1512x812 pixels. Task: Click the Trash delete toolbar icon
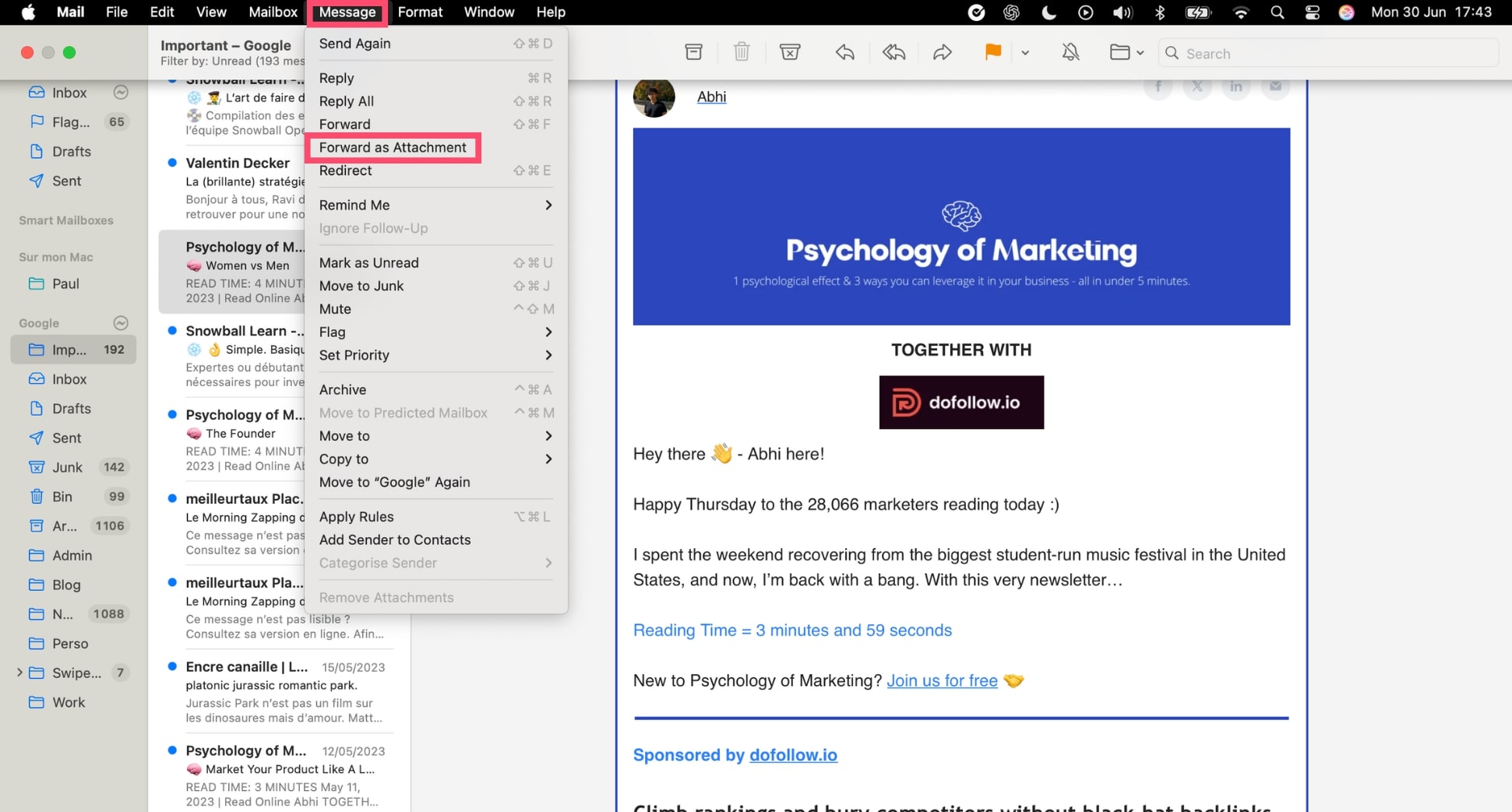tap(742, 53)
